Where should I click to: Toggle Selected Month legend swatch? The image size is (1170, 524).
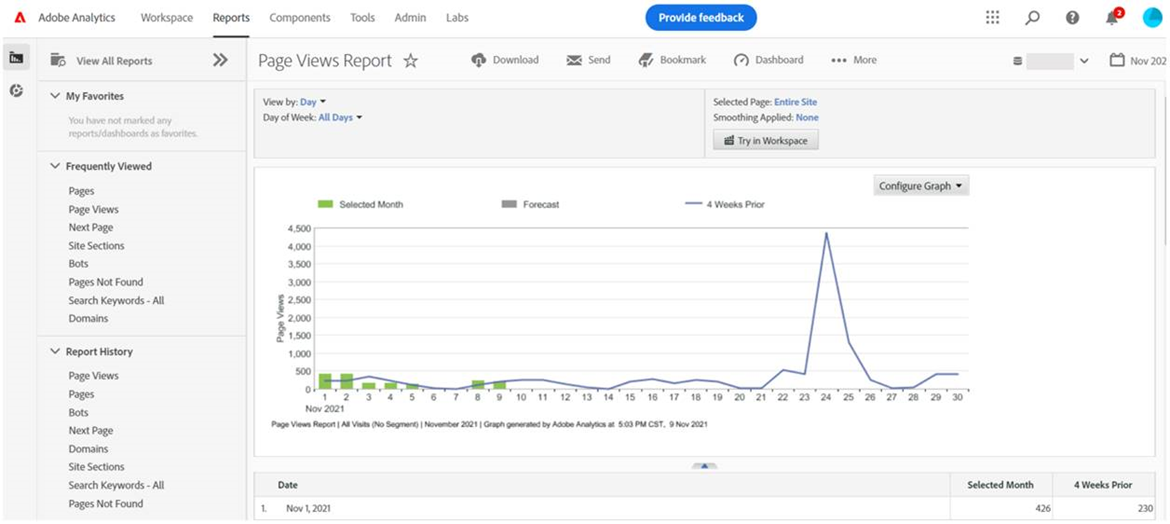point(325,204)
